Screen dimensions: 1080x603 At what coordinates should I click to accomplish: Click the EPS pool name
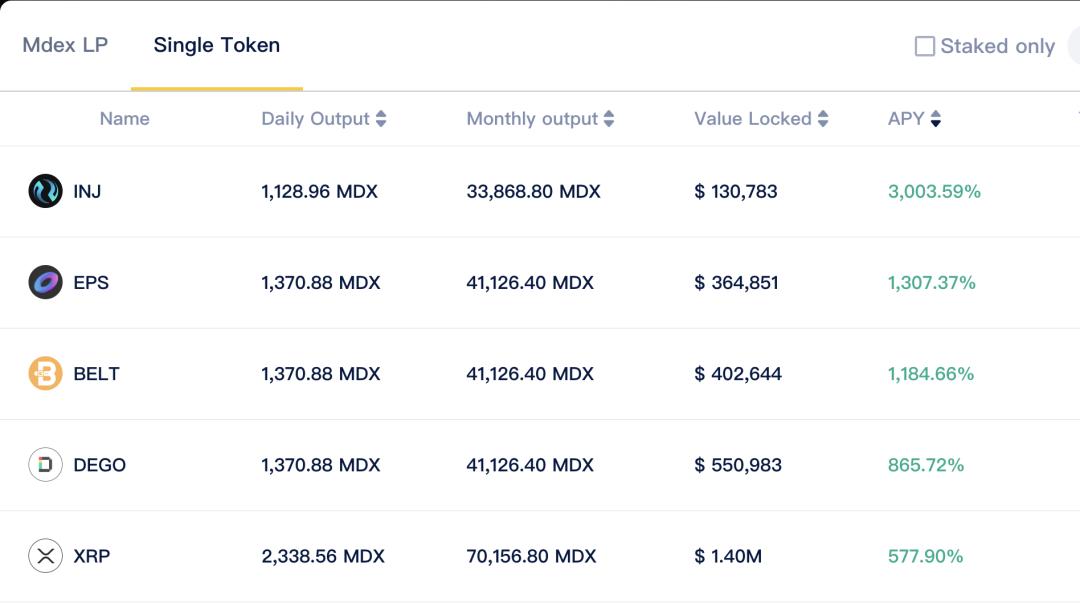pos(91,283)
